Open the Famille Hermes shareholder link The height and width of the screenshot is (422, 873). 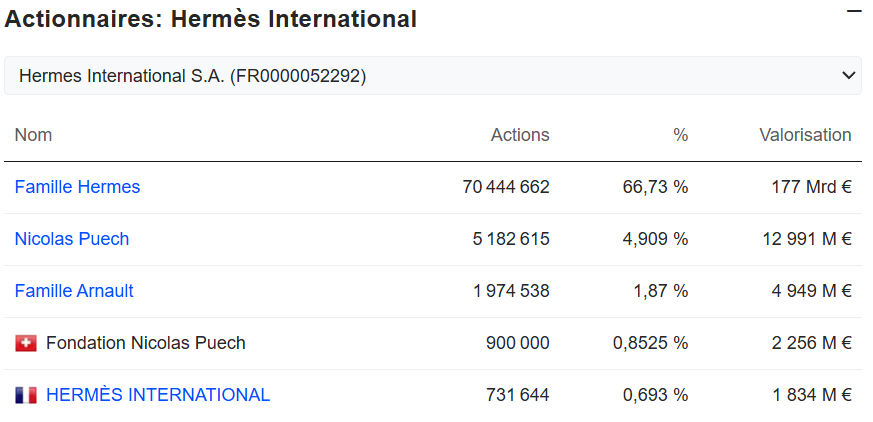77,187
